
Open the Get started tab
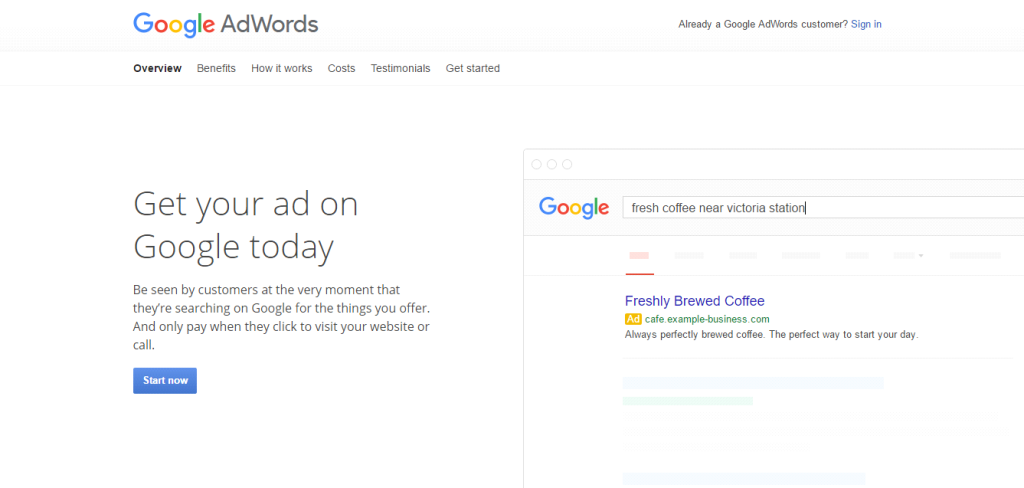point(472,68)
